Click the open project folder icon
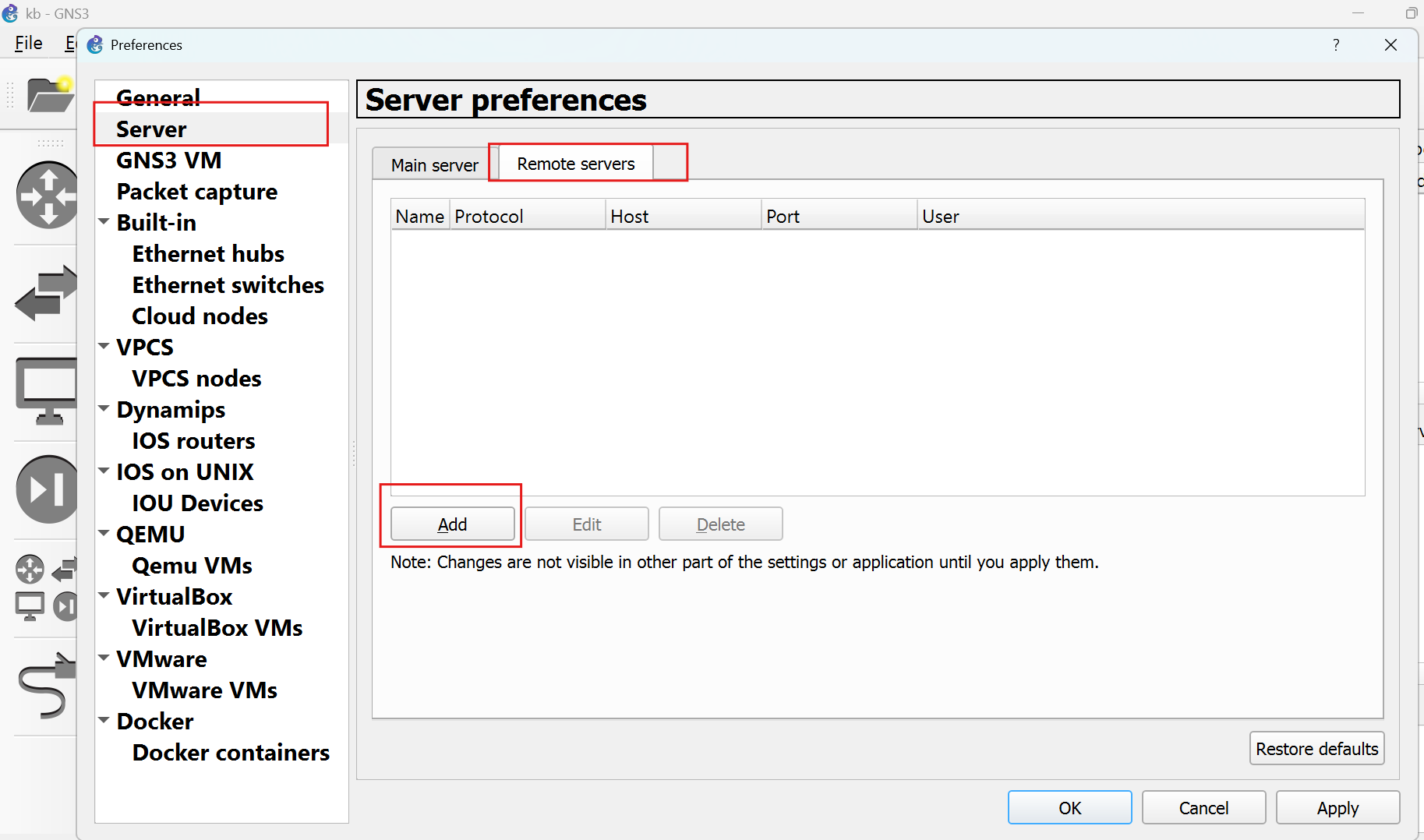 [x=48, y=95]
